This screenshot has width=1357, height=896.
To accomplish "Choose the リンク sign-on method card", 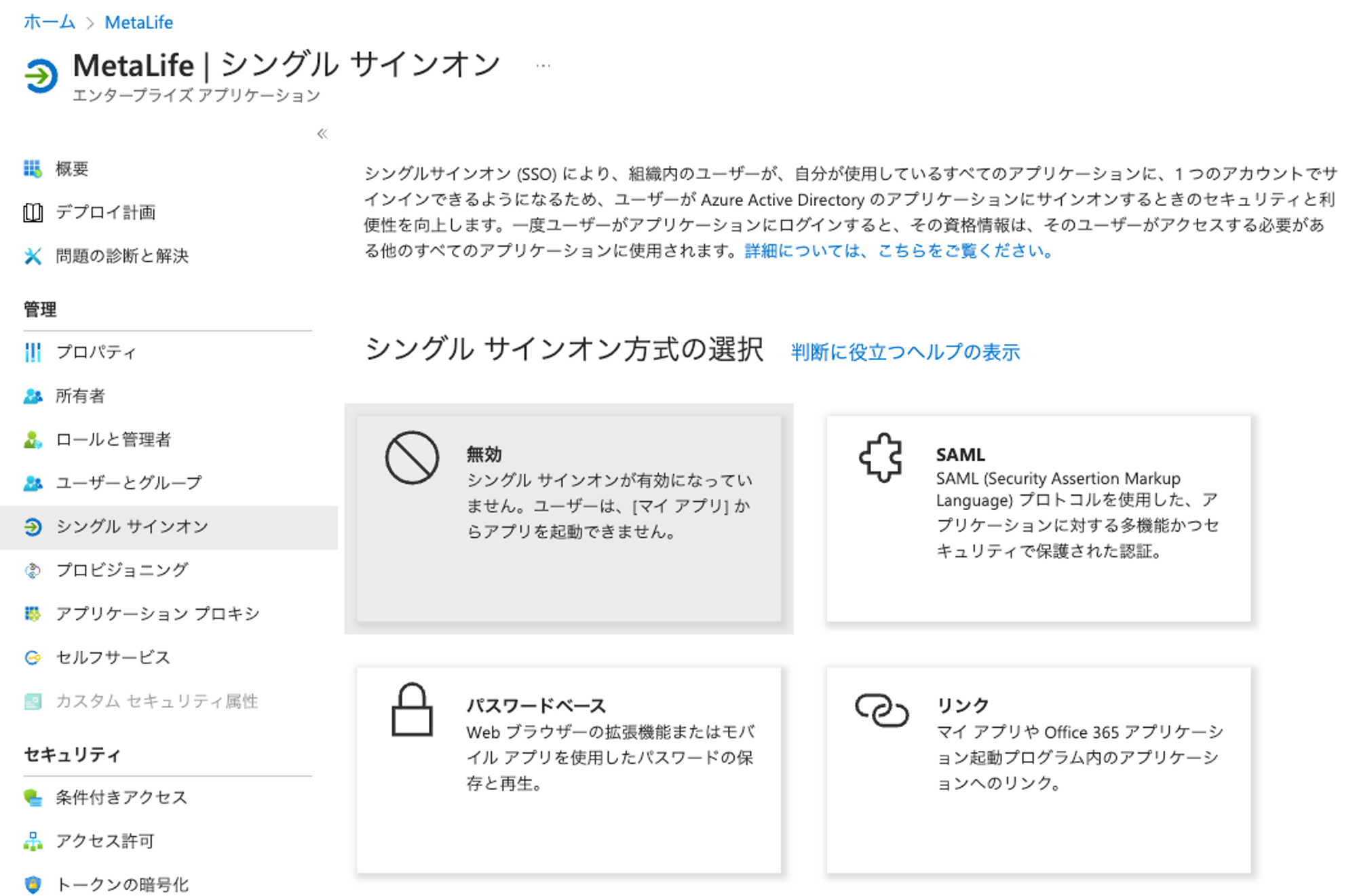I will point(1038,770).
